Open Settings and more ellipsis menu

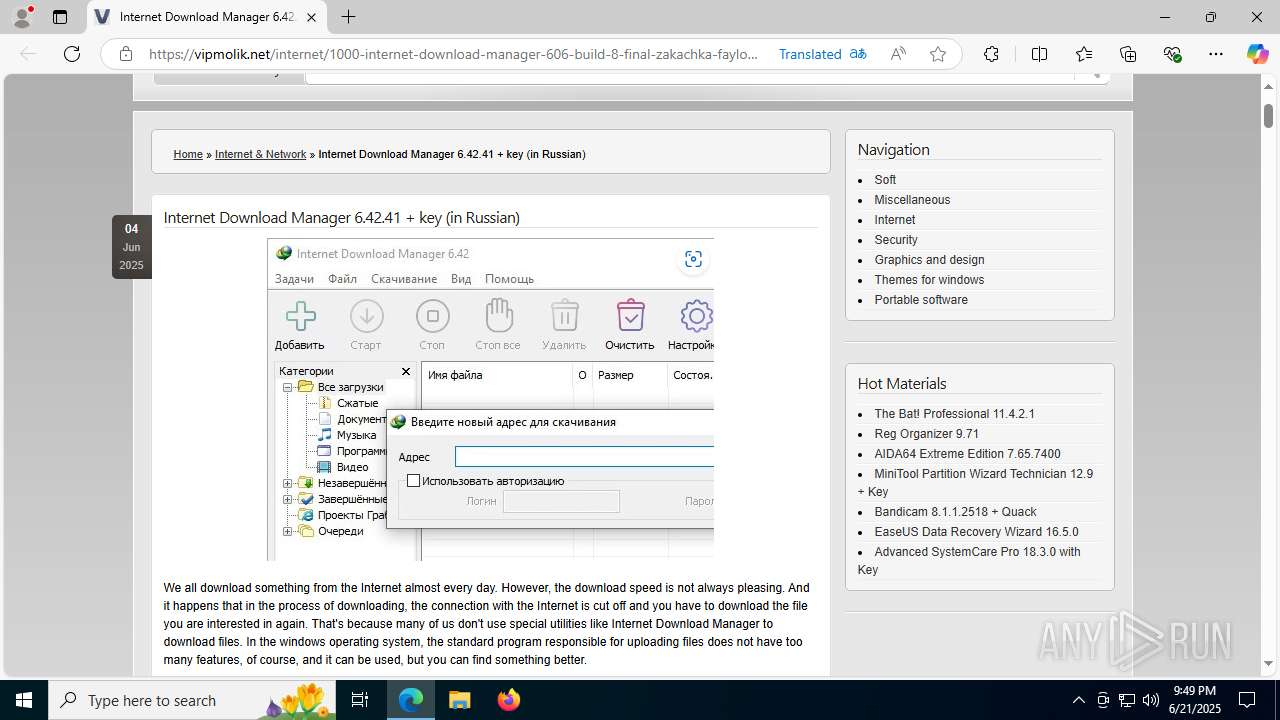[x=1216, y=54]
